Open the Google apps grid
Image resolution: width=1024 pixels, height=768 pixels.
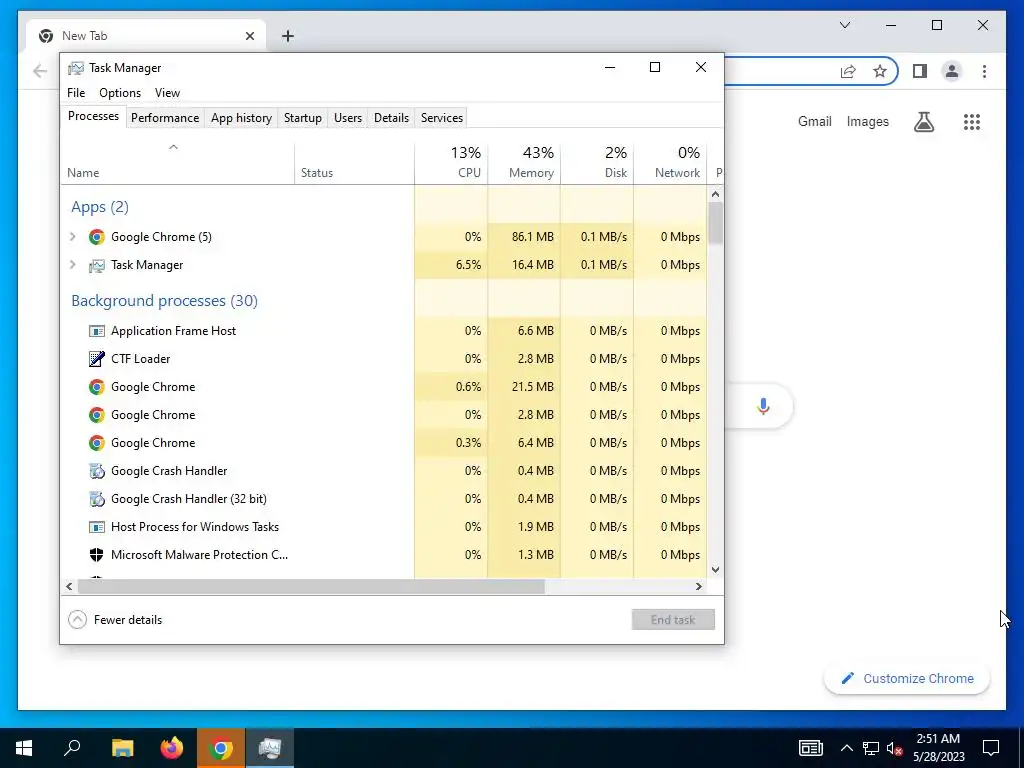(972, 121)
